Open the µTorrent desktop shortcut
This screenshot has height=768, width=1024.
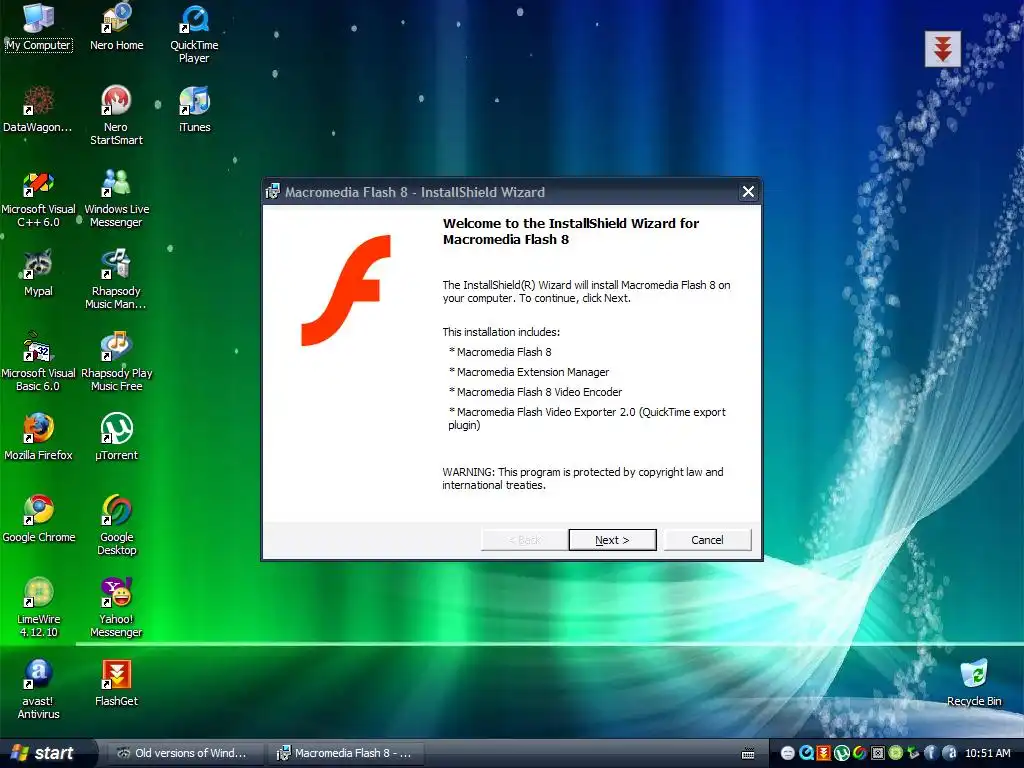click(x=116, y=437)
